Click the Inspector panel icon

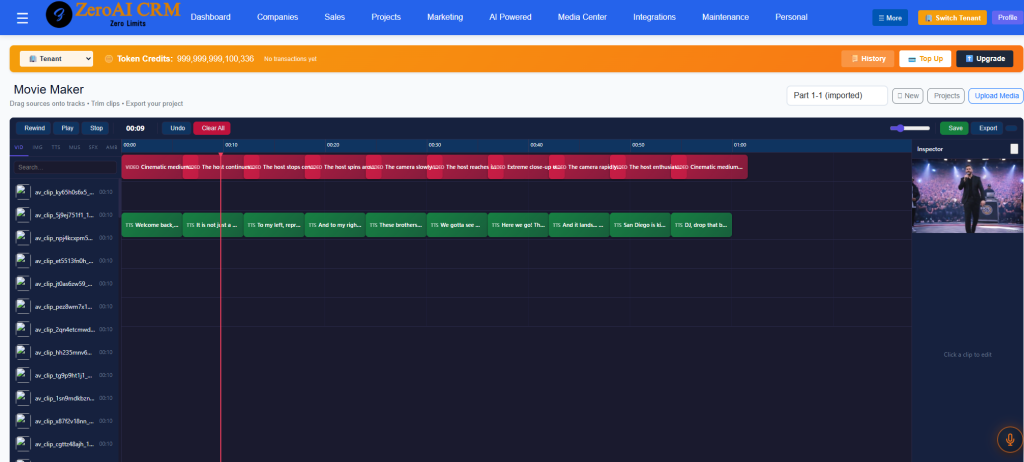pyautogui.click(x=1014, y=149)
